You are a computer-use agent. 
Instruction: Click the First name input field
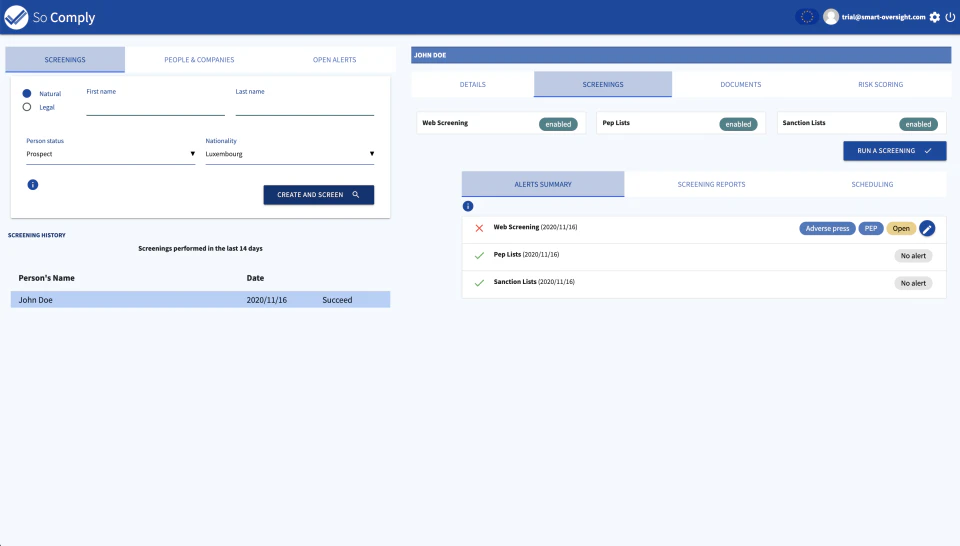(x=156, y=107)
